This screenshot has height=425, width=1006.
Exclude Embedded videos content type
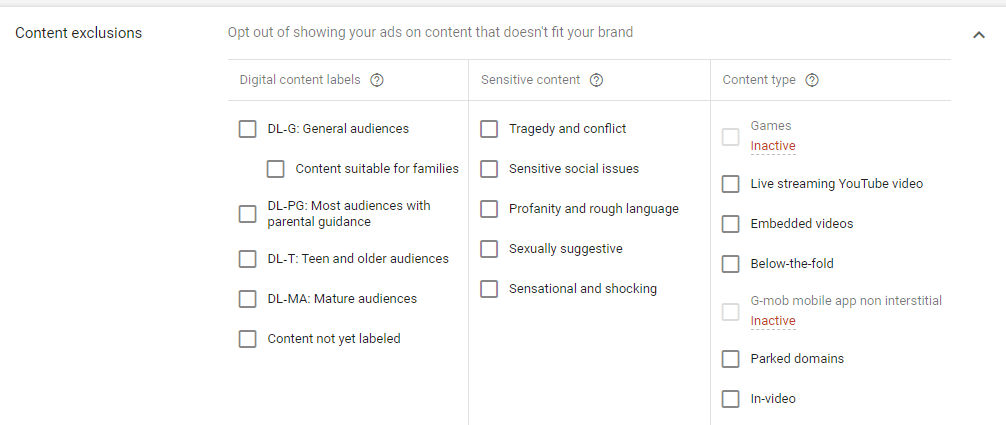point(731,224)
